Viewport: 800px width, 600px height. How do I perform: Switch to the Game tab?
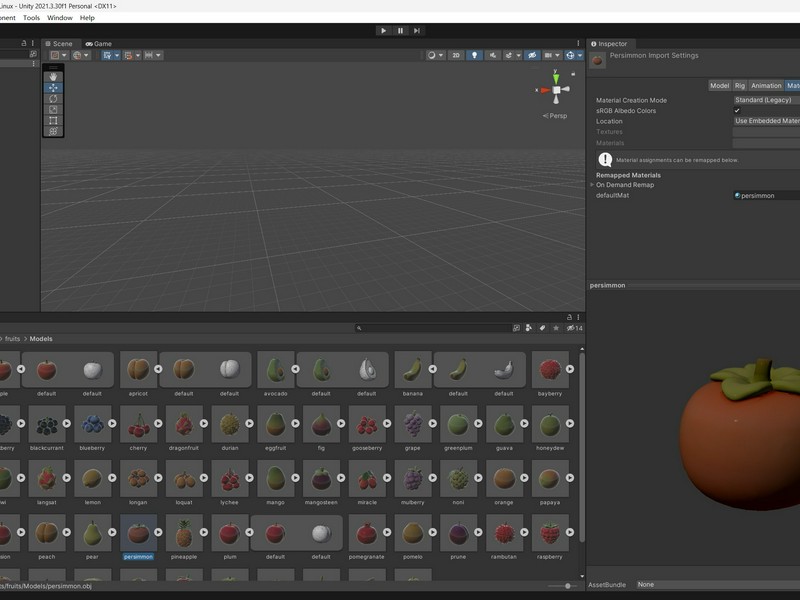(98, 44)
